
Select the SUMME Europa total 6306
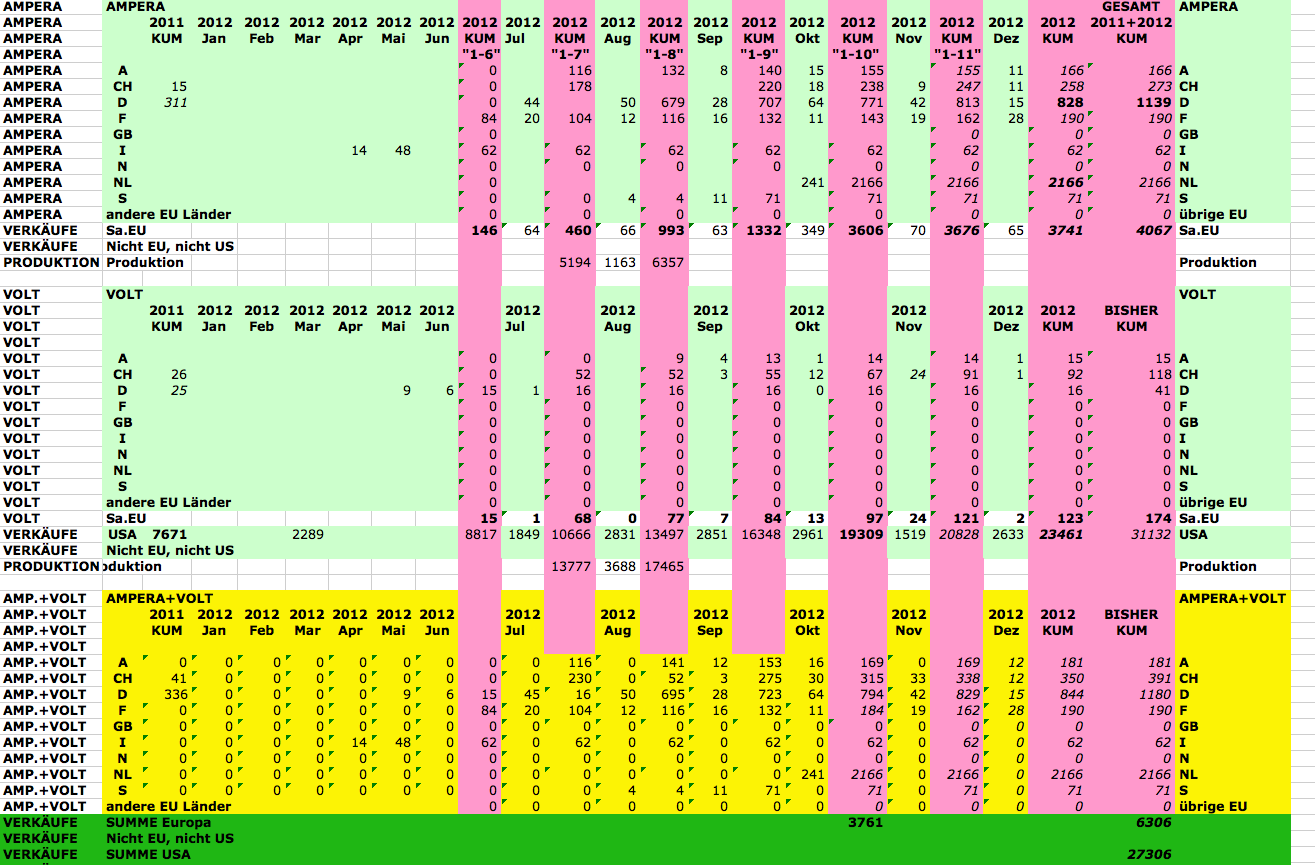point(1150,822)
